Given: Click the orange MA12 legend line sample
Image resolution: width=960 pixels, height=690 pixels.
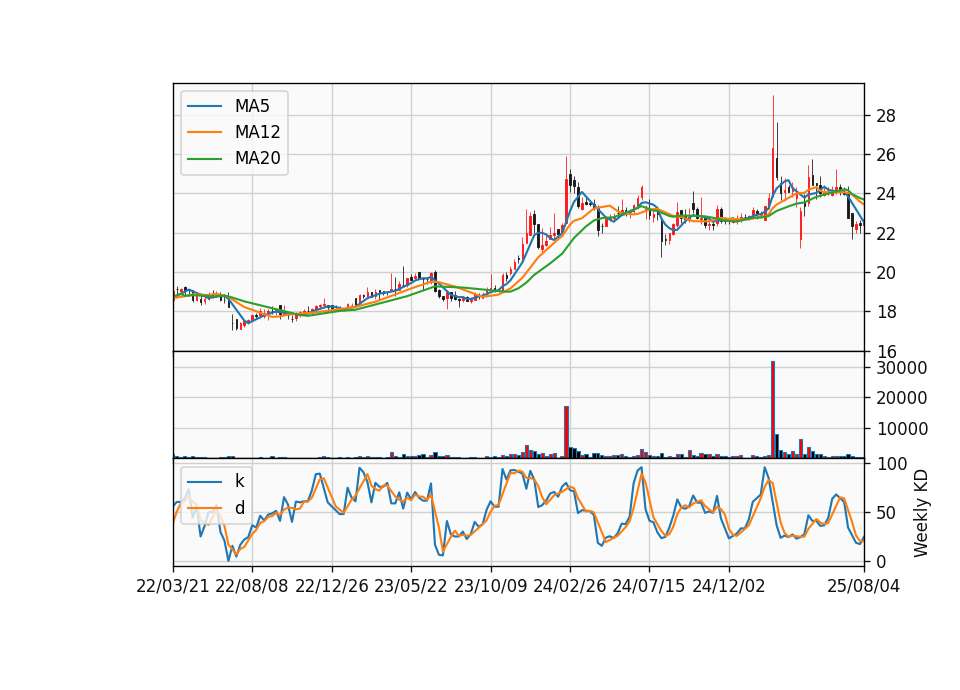Looking at the screenshot, I should [204, 132].
